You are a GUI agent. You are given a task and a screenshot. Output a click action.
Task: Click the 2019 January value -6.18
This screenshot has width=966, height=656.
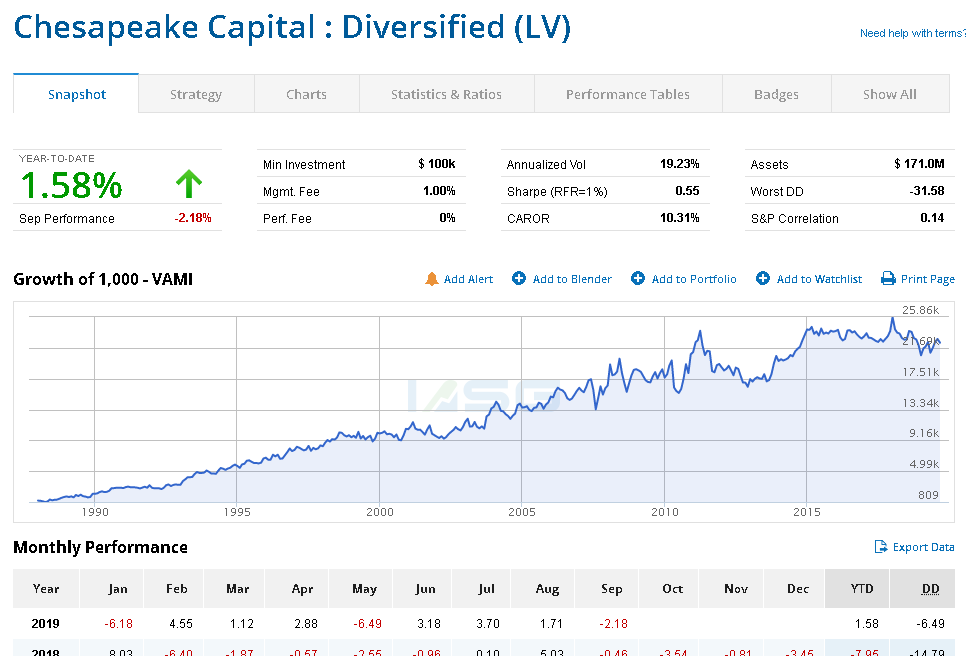coord(118,623)
